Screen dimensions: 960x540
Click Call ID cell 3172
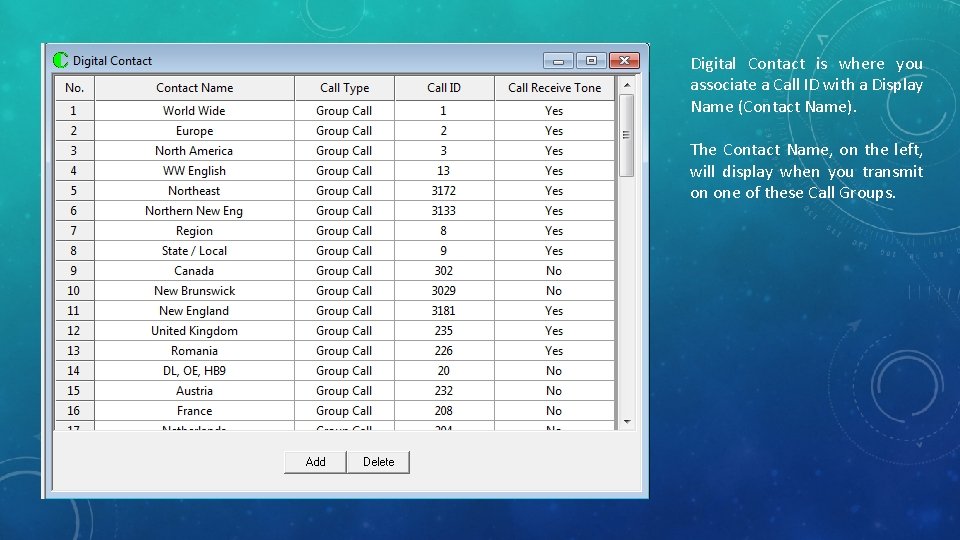[444, 191]
